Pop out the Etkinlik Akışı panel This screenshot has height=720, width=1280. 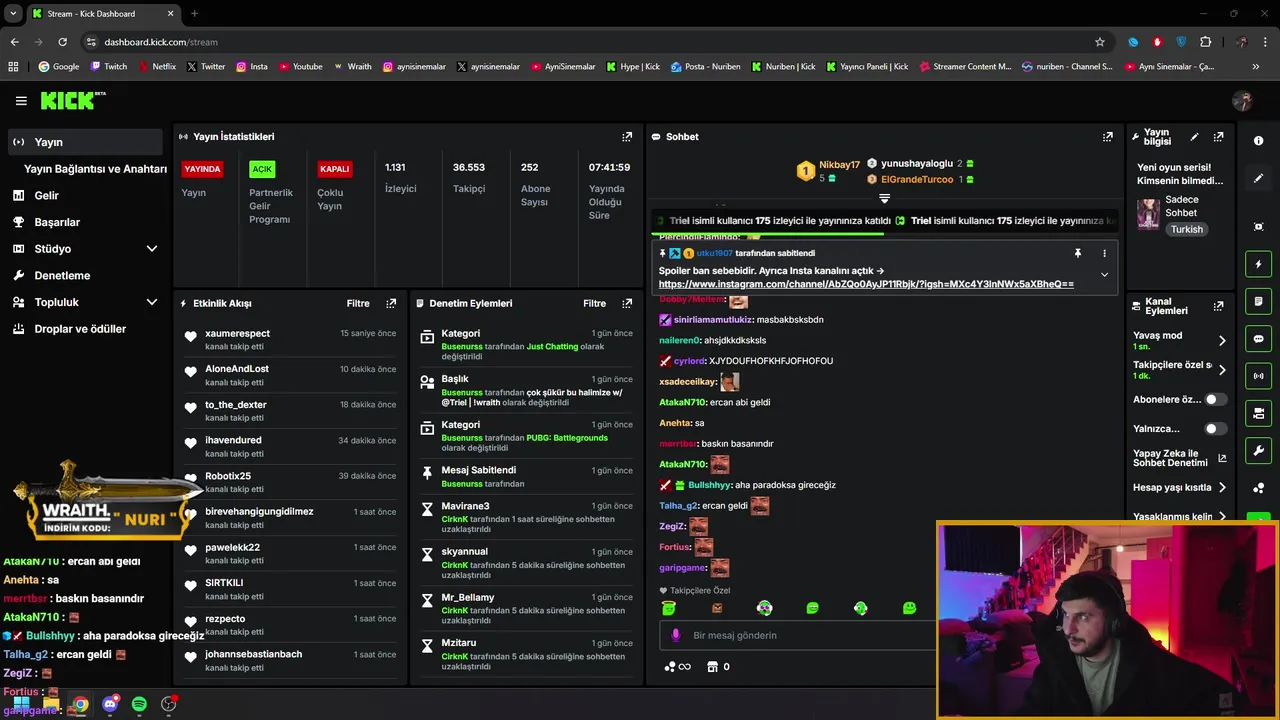click(391, 303)
